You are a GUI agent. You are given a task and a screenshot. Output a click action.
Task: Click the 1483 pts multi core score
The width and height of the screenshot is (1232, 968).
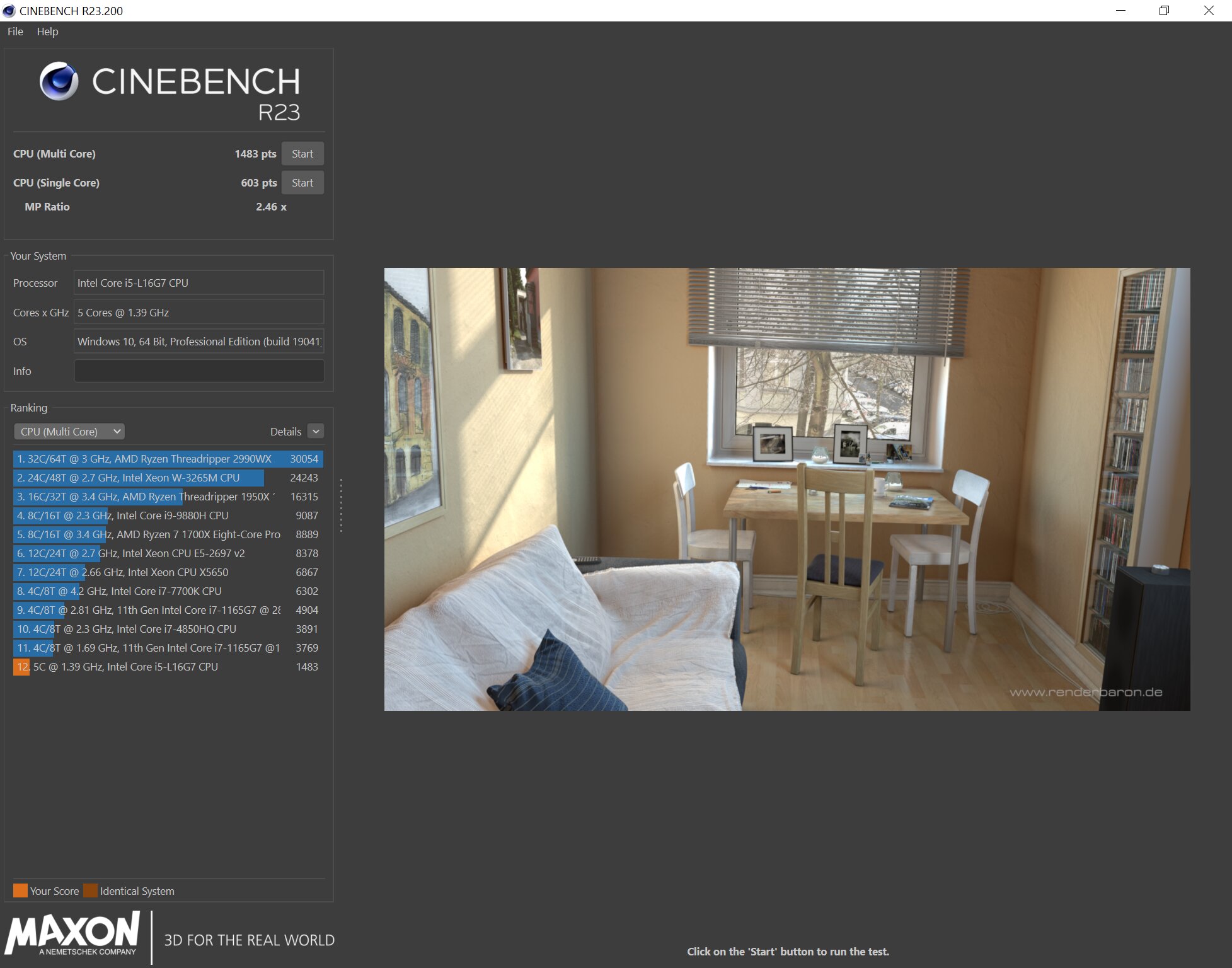click(x=255, y=154)
